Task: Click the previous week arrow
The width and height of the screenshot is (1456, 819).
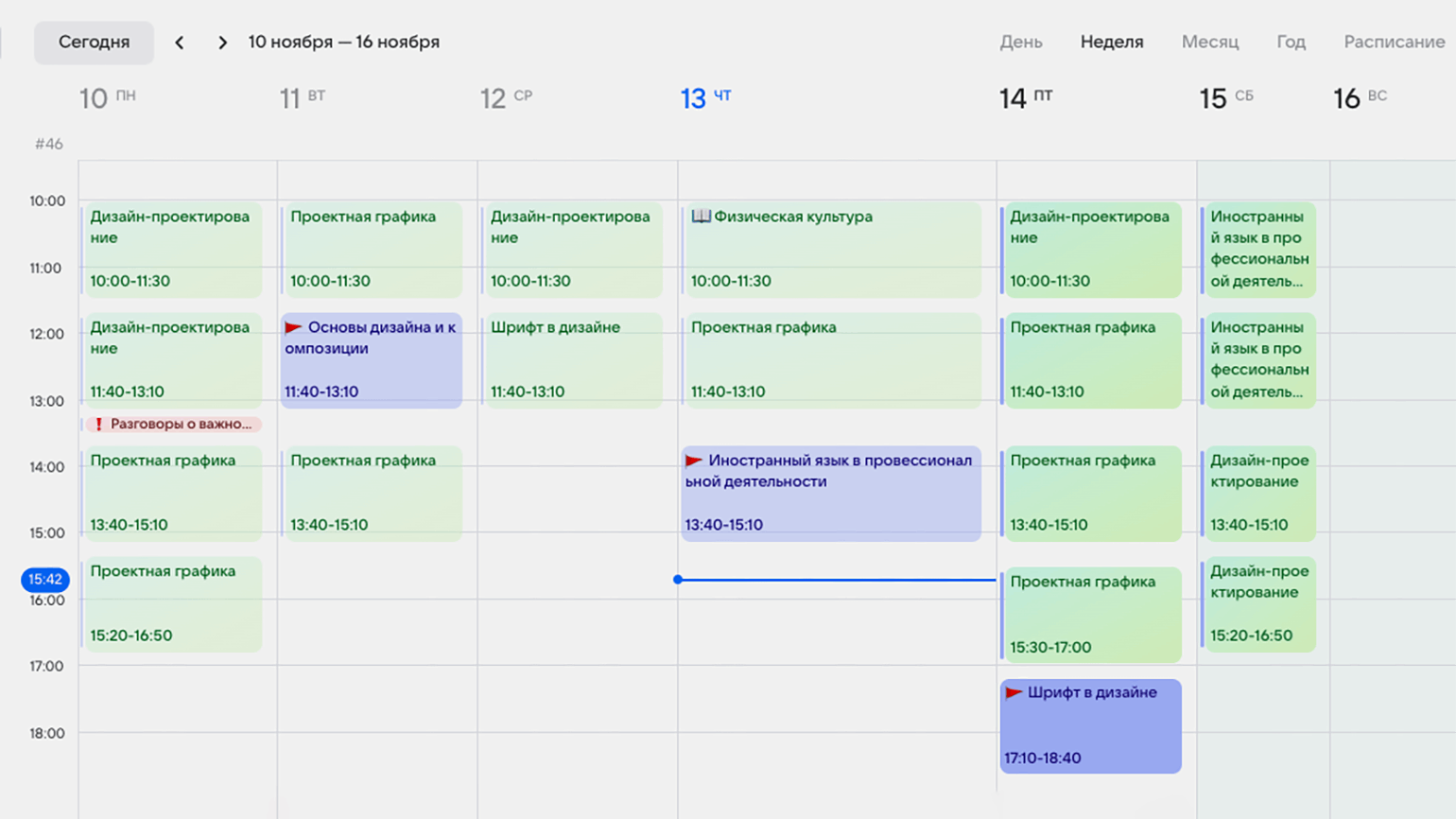Action: 180,43
